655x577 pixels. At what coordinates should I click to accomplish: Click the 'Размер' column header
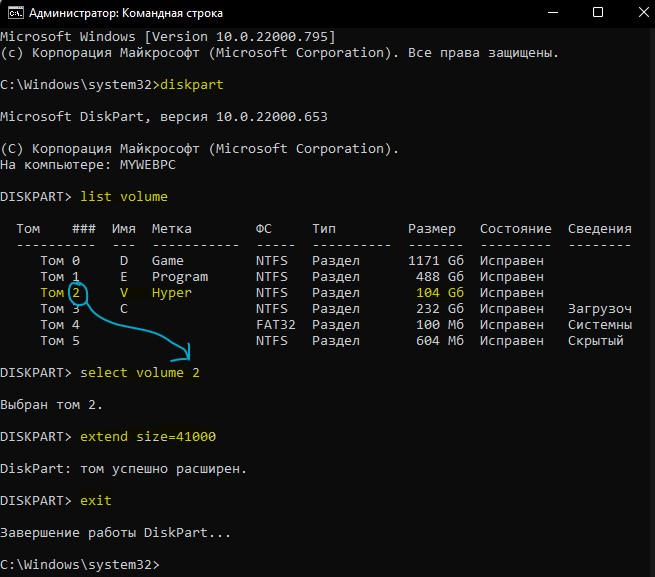click(432, 229)
